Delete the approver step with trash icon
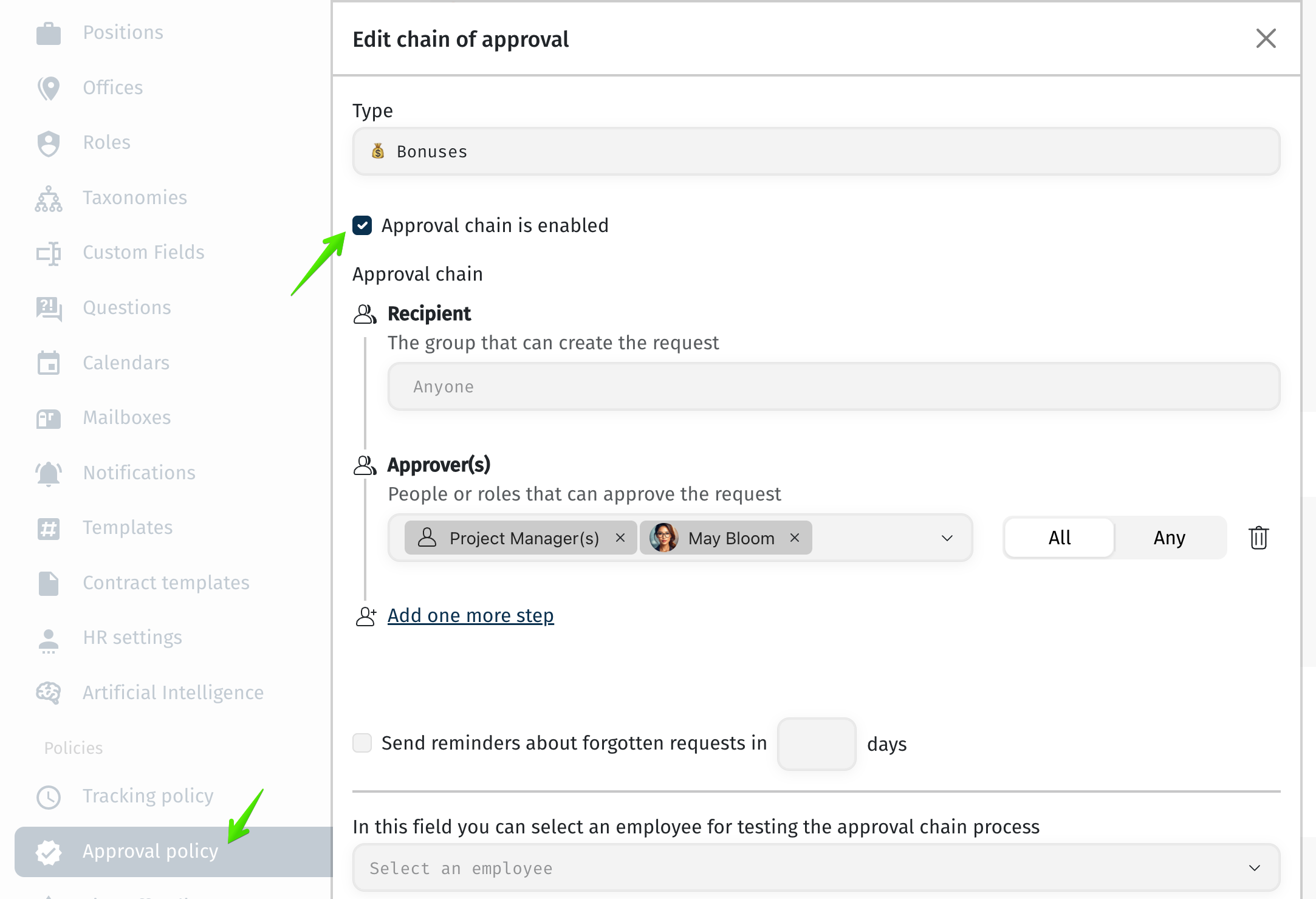Viewport: 1316px width, 899px height. pos(1258,538)
